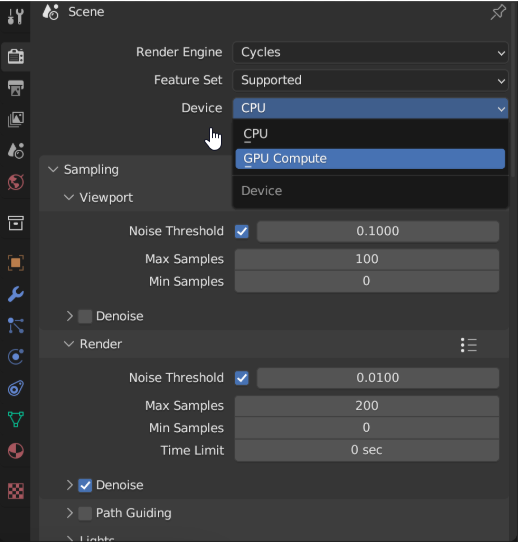The image size is (518, 542).
Task: Click the Time Limit 0 sec field
Action: 367,450
